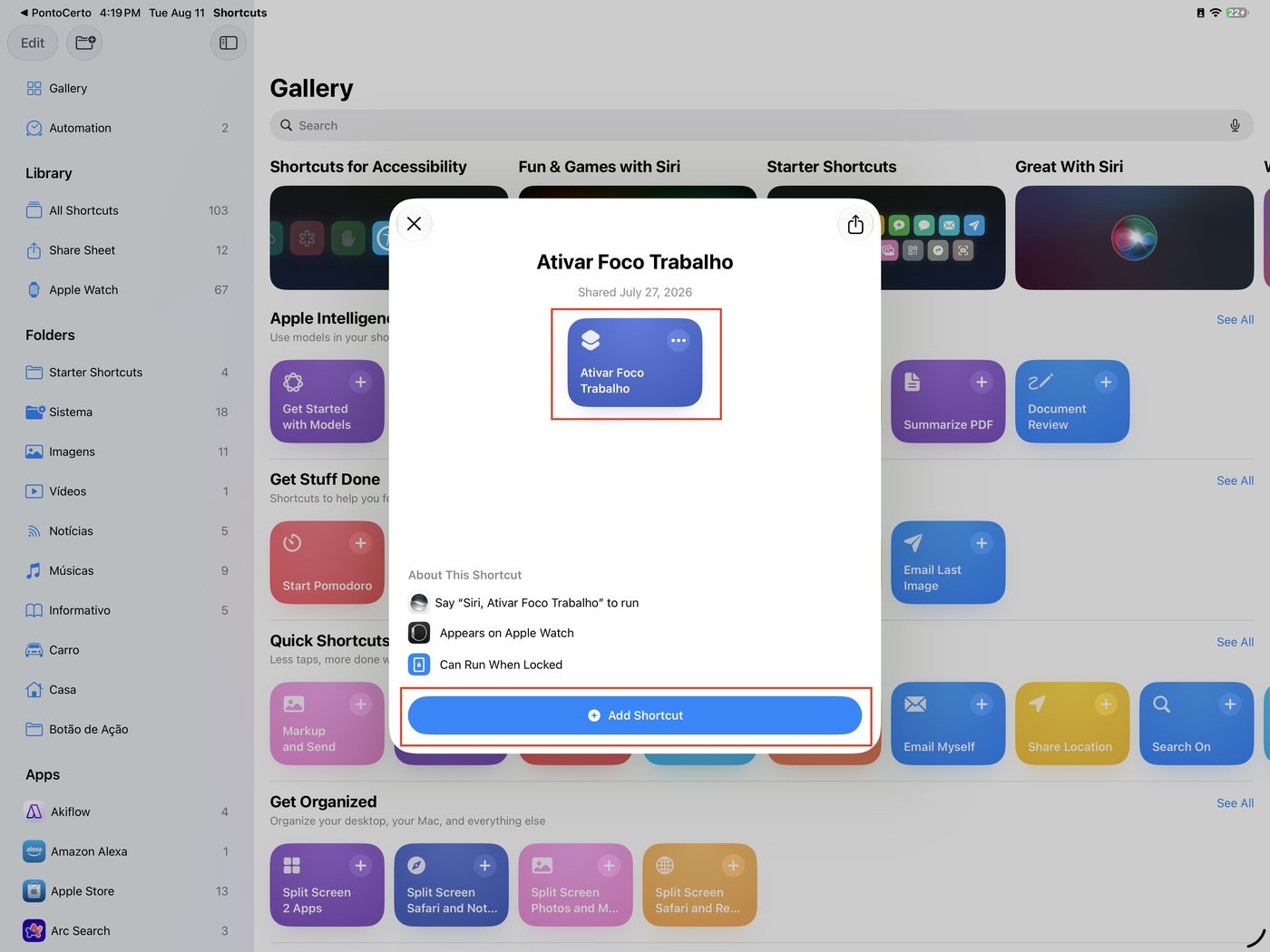Open the Vídeos folder

click(x=127, y=491)
